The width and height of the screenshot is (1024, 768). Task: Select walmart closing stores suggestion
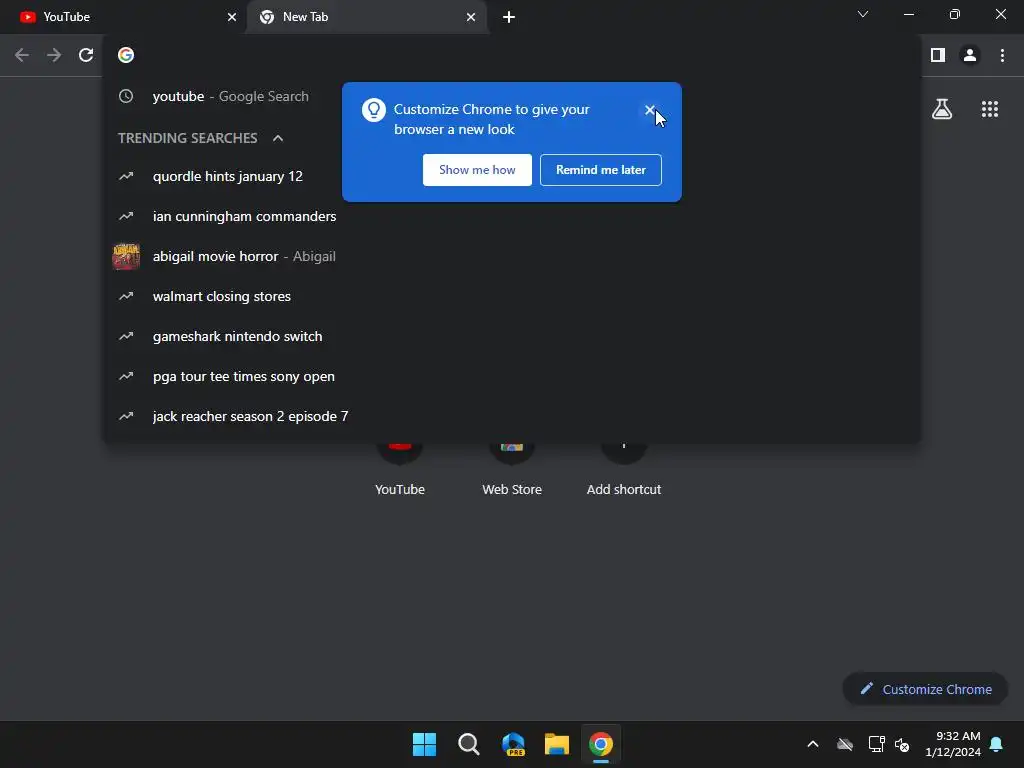pos(512,296)
